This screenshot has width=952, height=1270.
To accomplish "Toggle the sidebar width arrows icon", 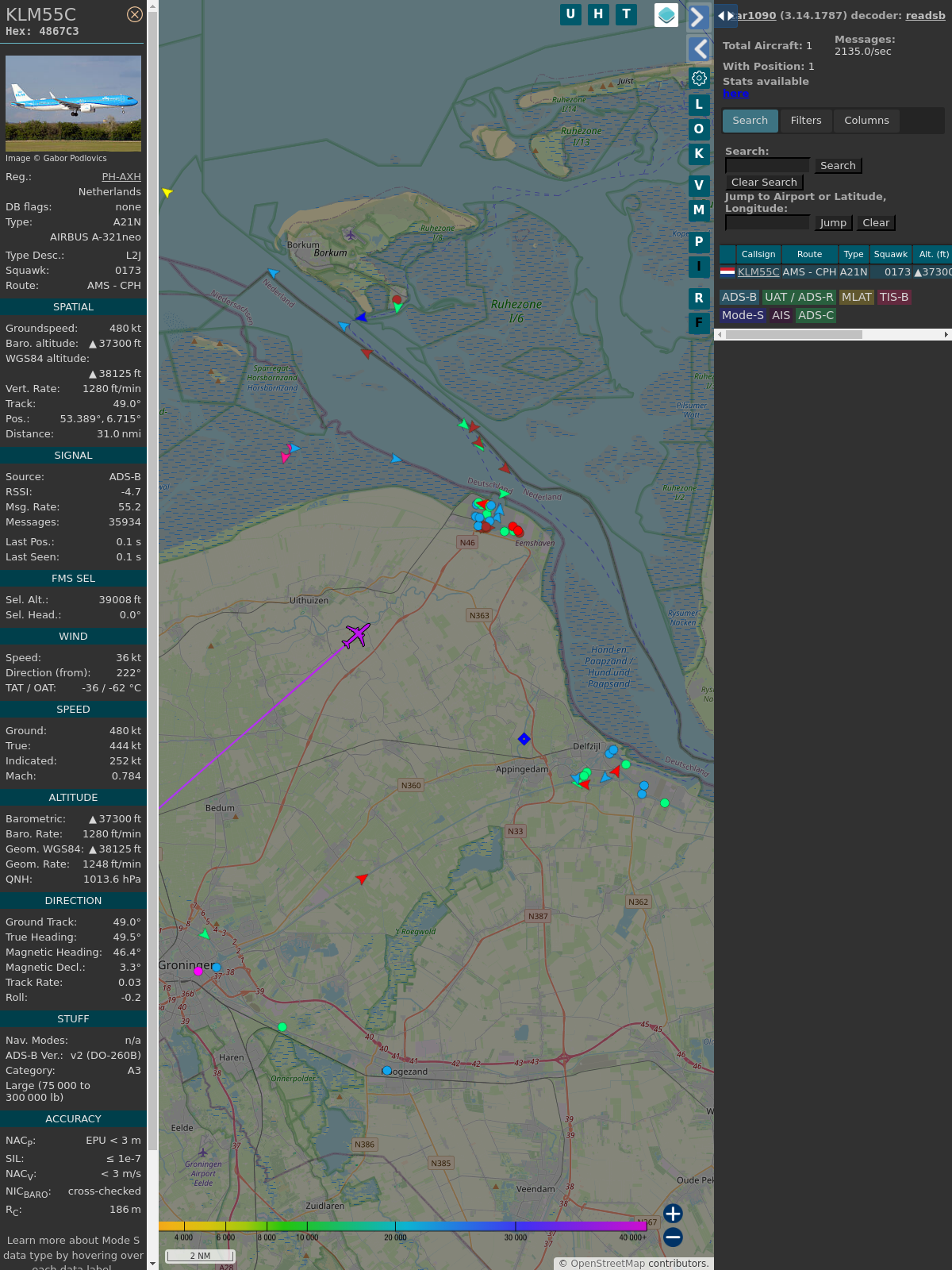I will (x=725, y=16).
